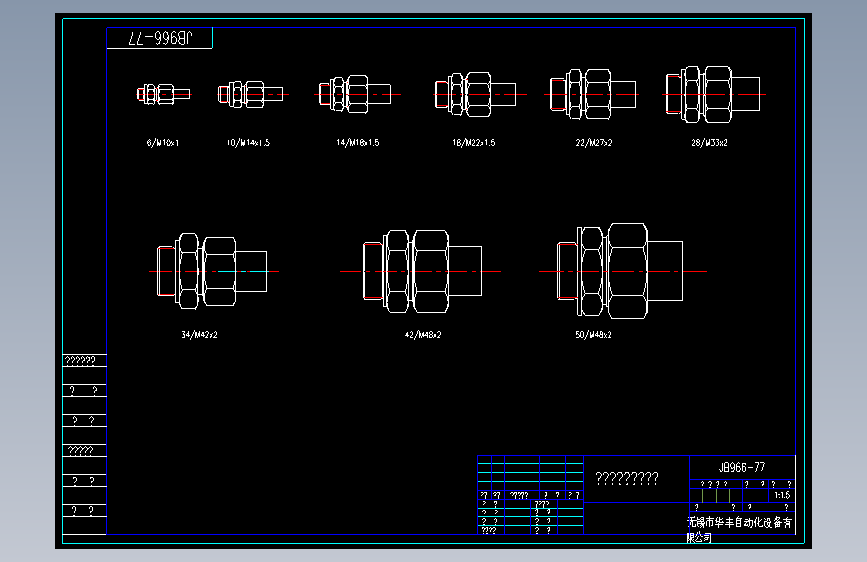The image size is (867, 562).
Task: Select the 18/M22x1.5 fitting drawing
Action: (479, 94)
